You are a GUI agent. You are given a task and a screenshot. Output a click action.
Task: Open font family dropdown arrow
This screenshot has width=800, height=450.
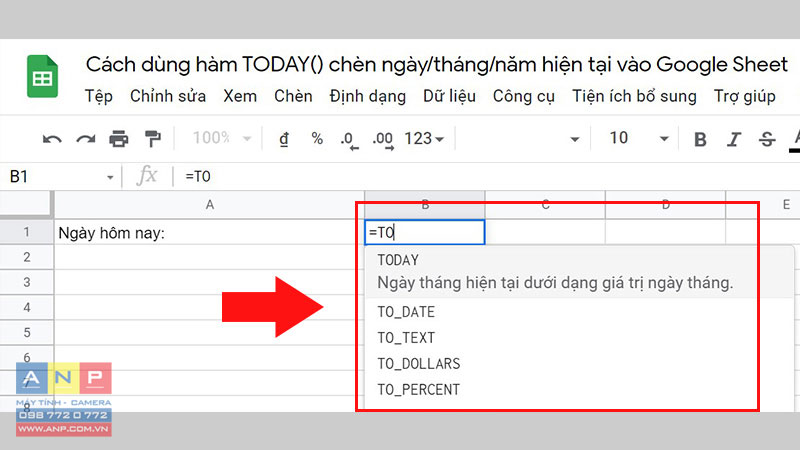click(574, 139)
